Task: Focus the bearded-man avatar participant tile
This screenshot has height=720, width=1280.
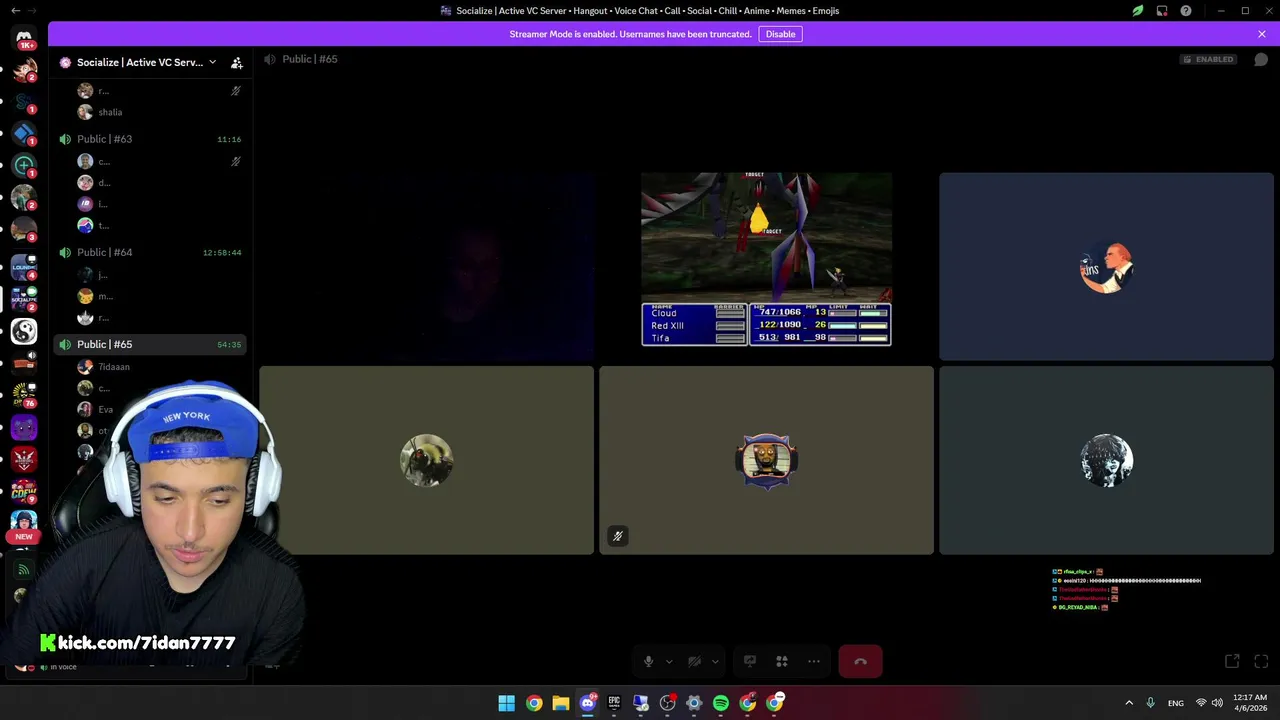Action: coord(1106,266)
